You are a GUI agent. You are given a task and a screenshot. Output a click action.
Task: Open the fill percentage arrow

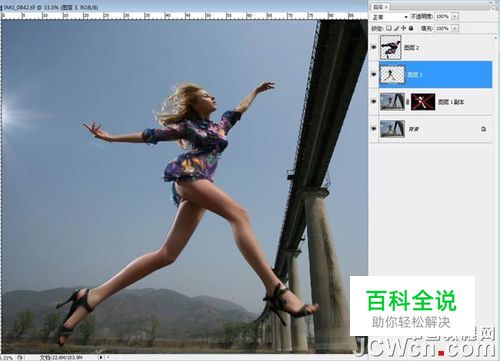[x=455, y=29]
